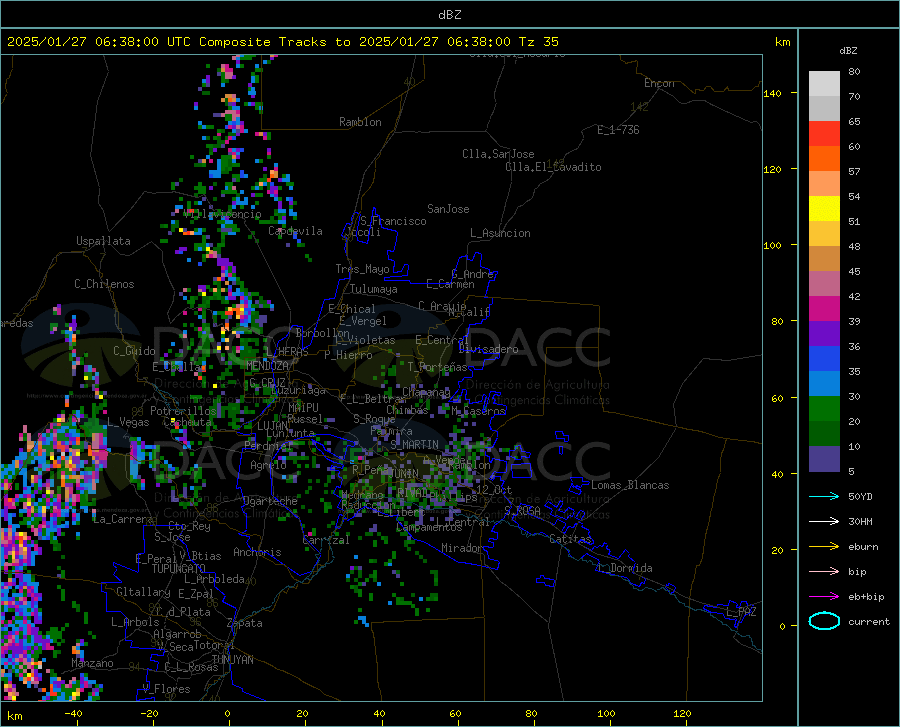Image resolution: width=900 pixels, height=727 pixels.
Task: Click the '60' tick on vertical km axis
Action: [x=777, y=398]
